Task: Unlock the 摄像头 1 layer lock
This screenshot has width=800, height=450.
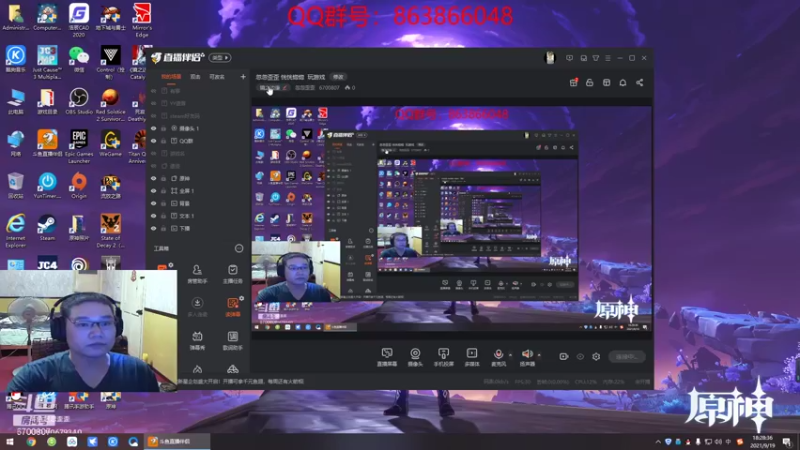Action: [x=164, y=128]
